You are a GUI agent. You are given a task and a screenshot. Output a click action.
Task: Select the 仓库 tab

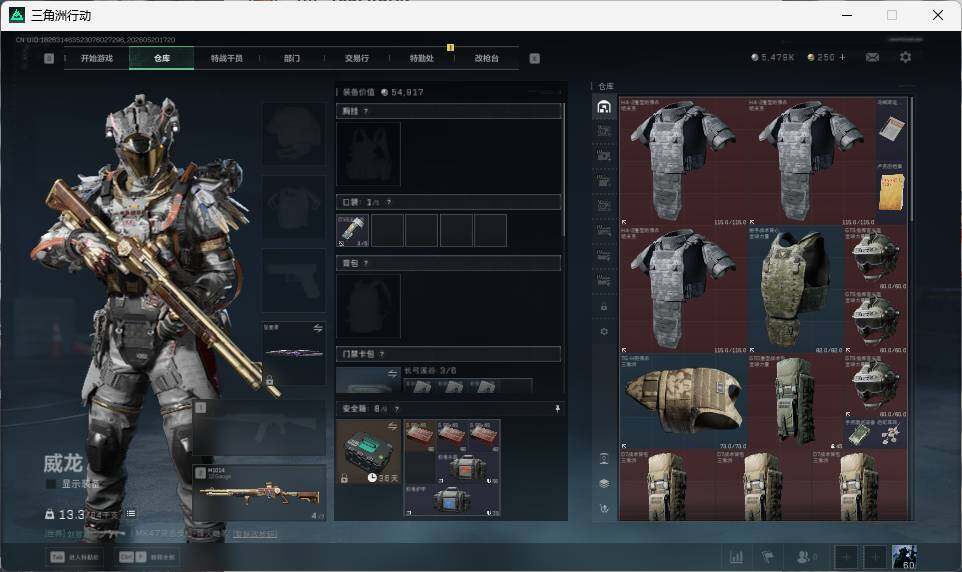162,58
